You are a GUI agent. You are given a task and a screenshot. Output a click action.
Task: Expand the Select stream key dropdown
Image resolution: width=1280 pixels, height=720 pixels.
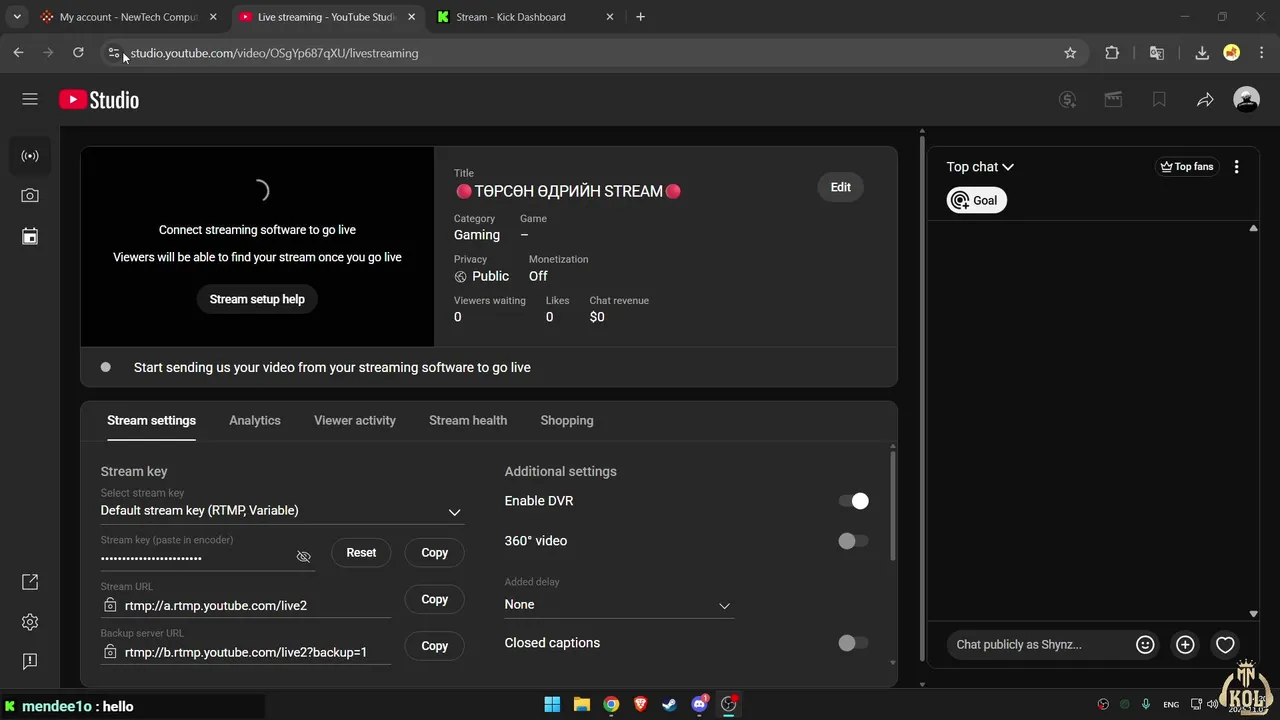[x=281, y=510]
